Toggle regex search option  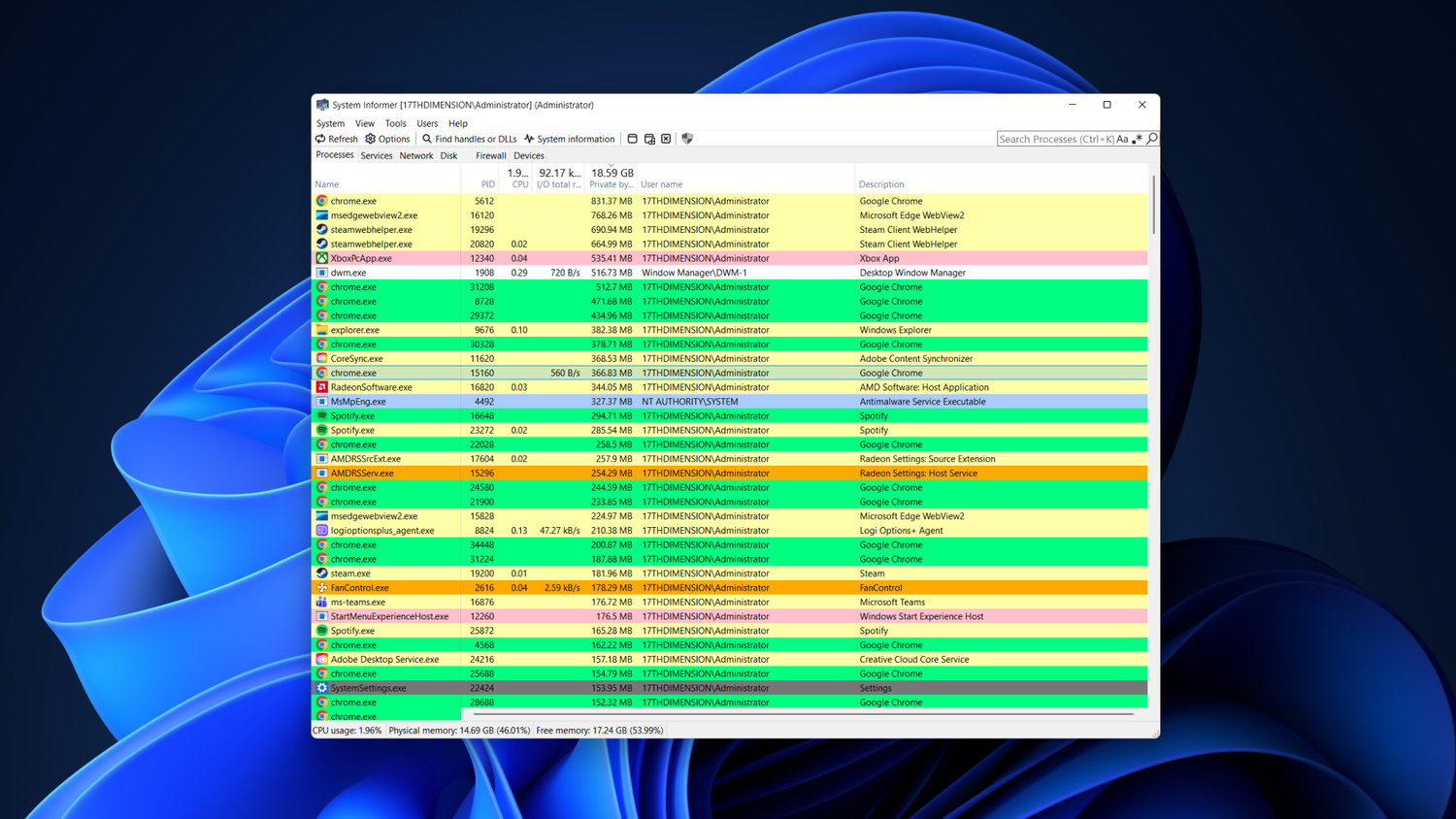pyautogui.click(x=1138, y=139)
